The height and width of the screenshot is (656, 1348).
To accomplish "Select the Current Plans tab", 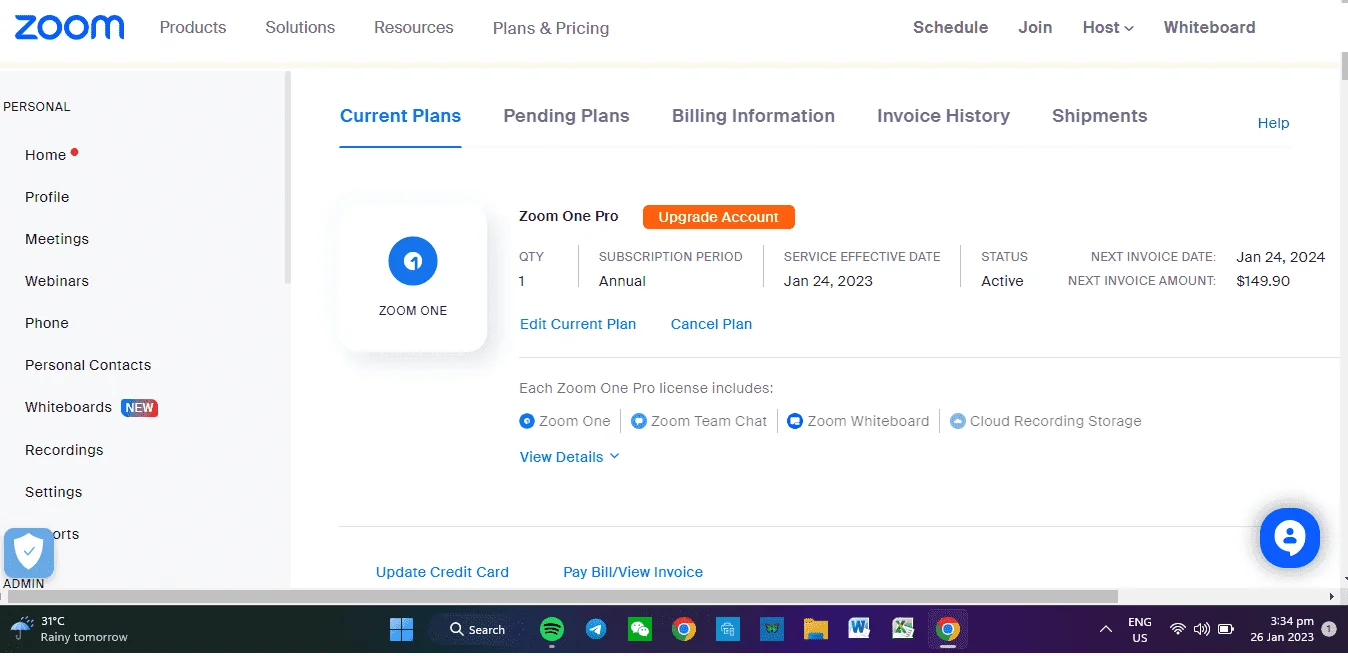I will [400, 116].
